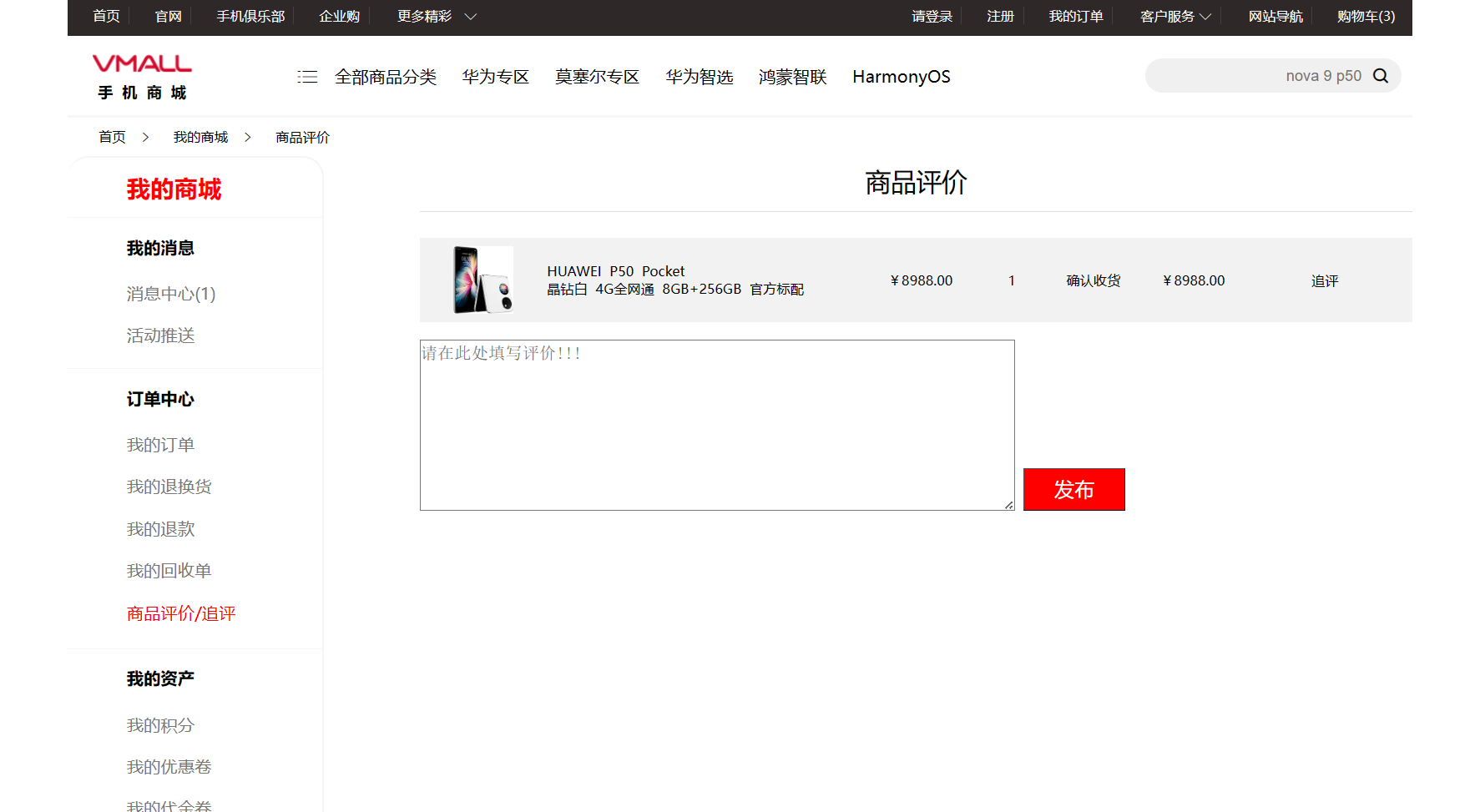The image size is (1480, 812).
Task: Click the 确认收货 status text
Action: coord(1094,280)
